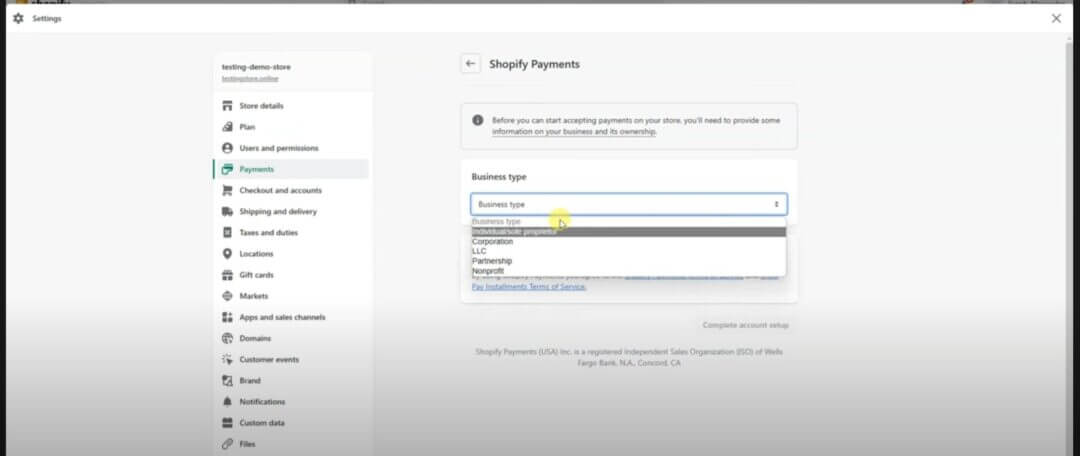Click the Apps and sales channels grid icon

click(x=227, y=318)
